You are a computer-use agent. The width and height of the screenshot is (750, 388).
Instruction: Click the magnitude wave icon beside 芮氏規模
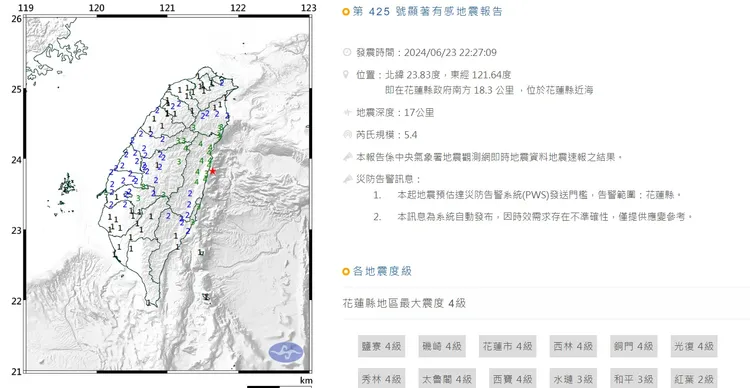point(347,135)
